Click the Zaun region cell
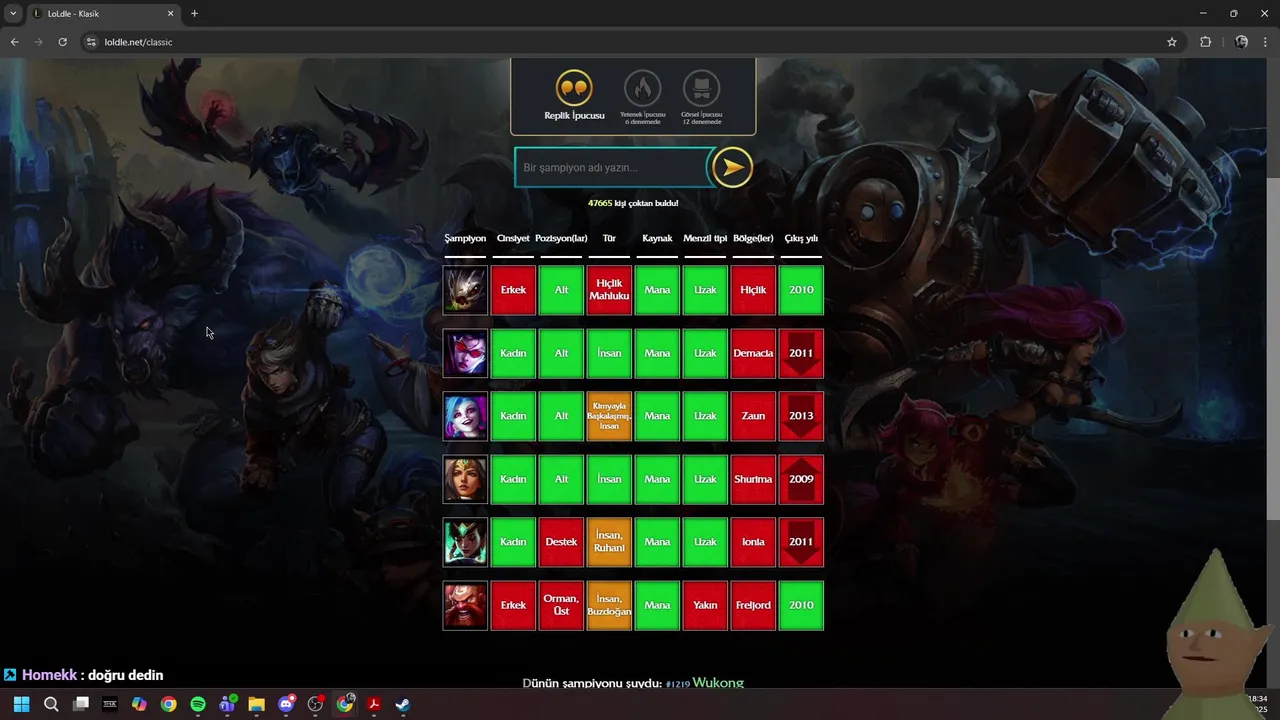 (753, 416)
